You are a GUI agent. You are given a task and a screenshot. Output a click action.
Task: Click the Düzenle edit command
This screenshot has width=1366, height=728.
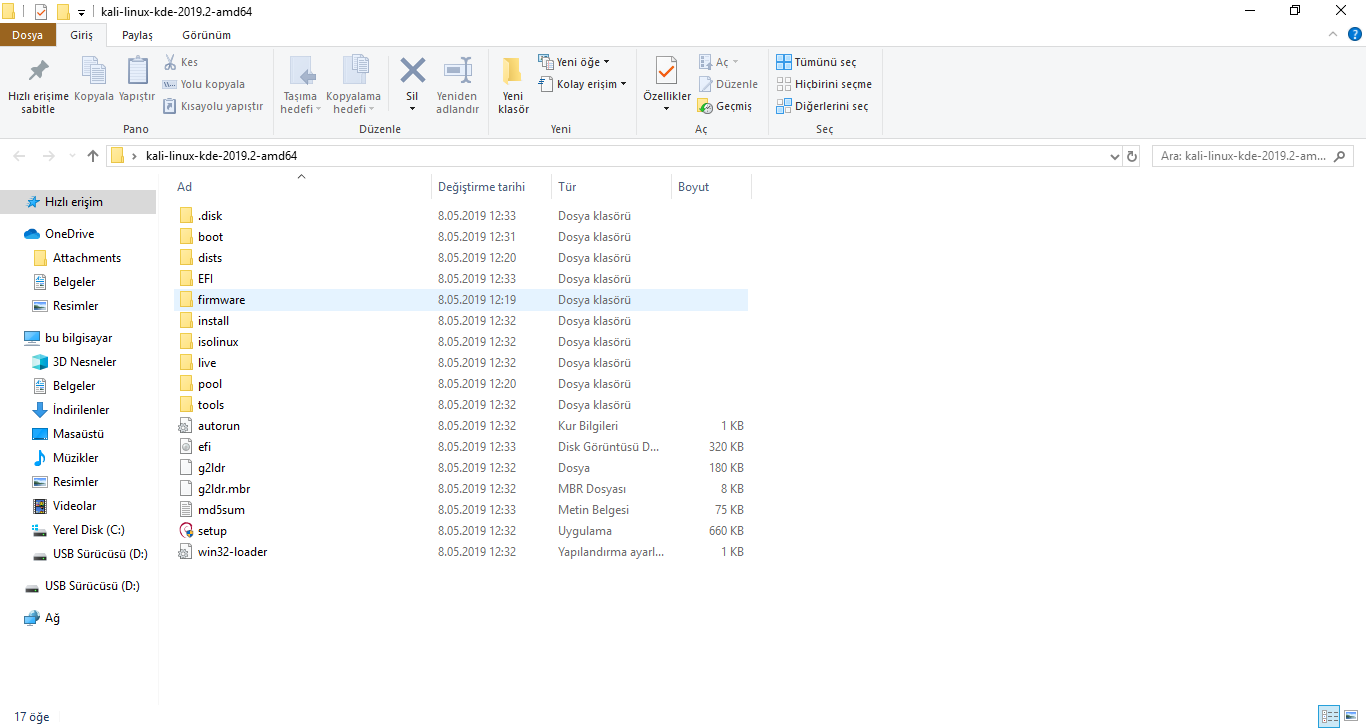pyautogui.click(x=728, y=84)
